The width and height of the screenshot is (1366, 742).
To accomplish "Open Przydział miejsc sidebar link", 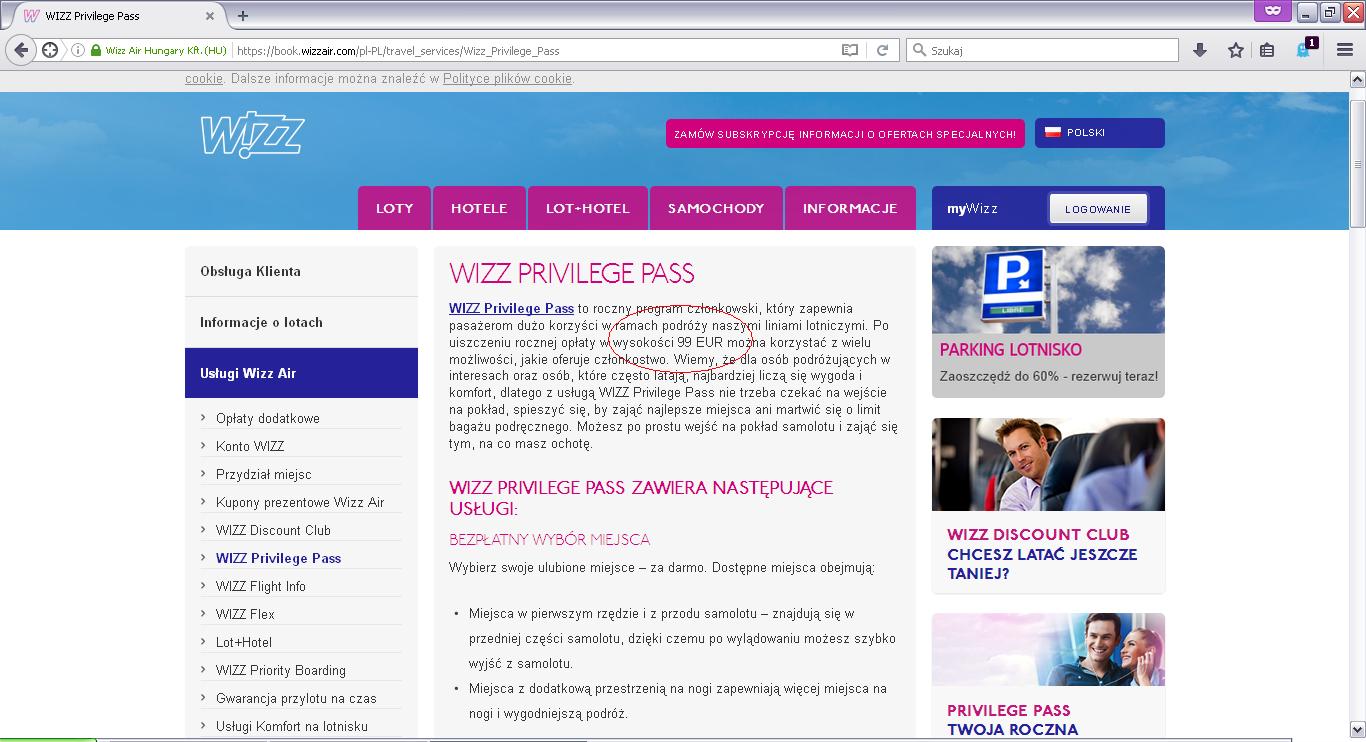I will [263, 474].
